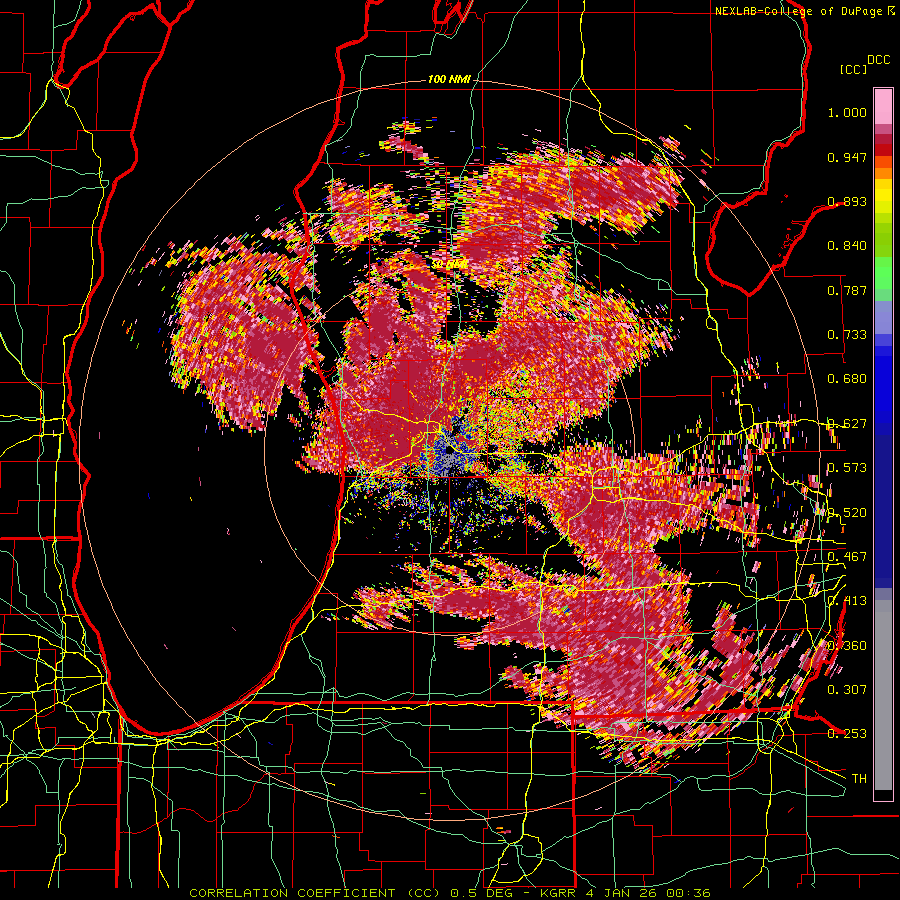Click the yellow segment of color bar
This screenshot has height=900, width=900.
(883, 196)
